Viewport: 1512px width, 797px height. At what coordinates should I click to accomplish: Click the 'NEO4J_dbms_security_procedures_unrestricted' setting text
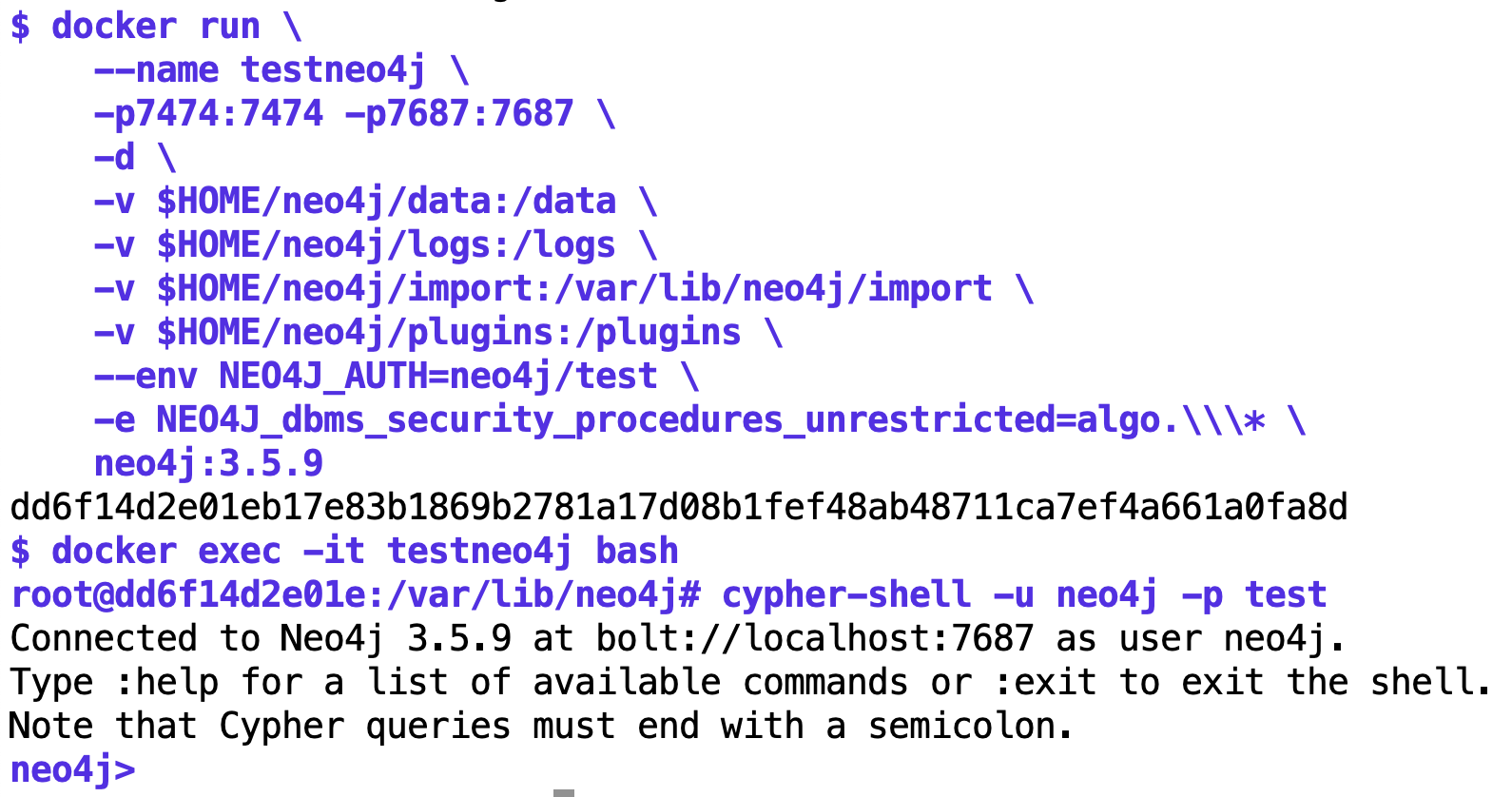[606, 420]
